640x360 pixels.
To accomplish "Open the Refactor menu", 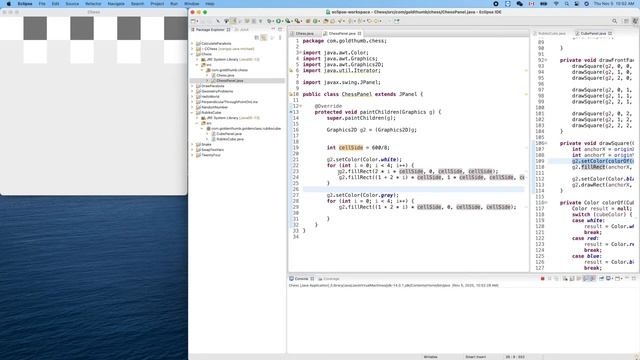I will 93,4.
